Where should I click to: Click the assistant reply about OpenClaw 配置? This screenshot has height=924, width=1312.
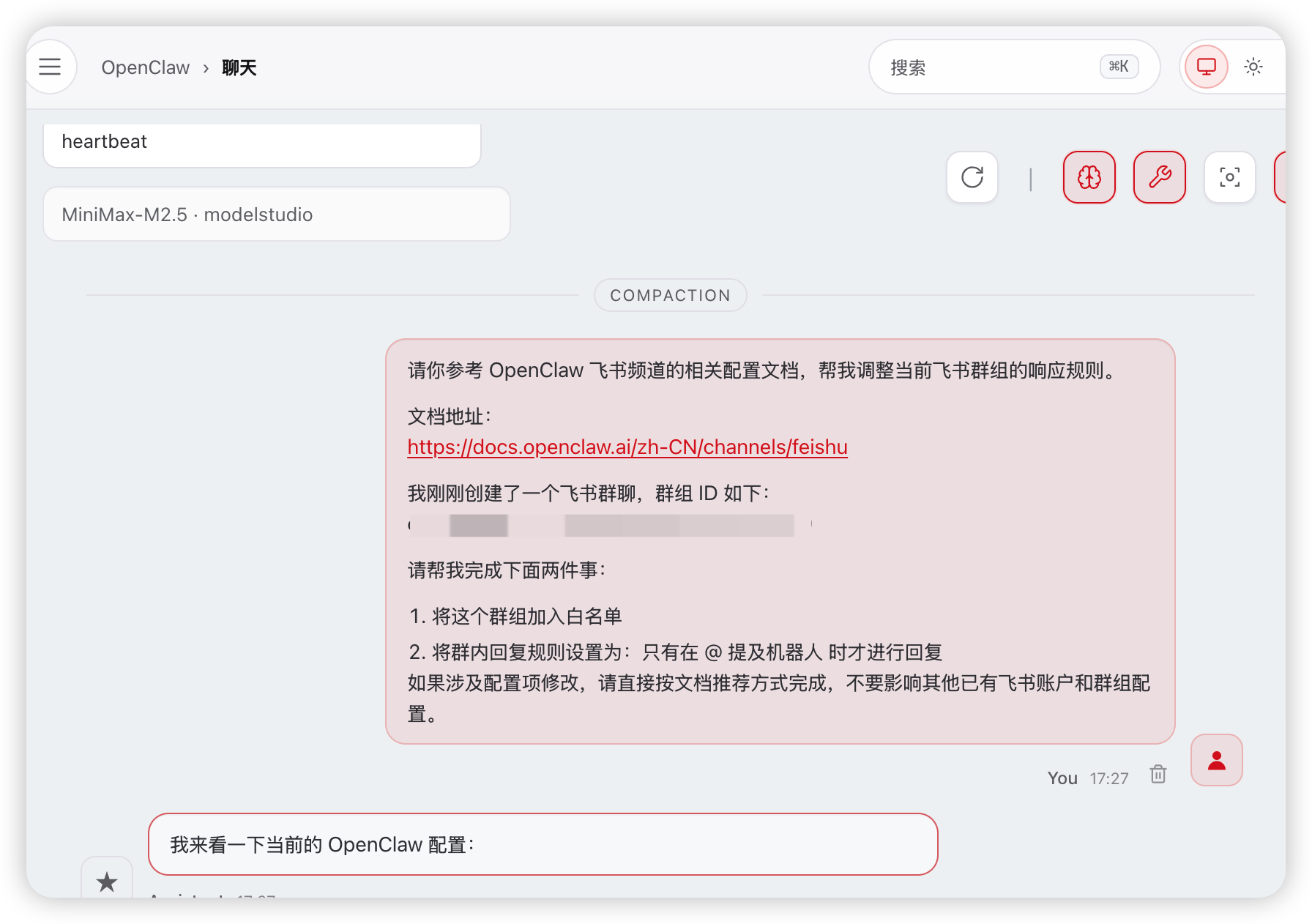[x=543, y=845]
